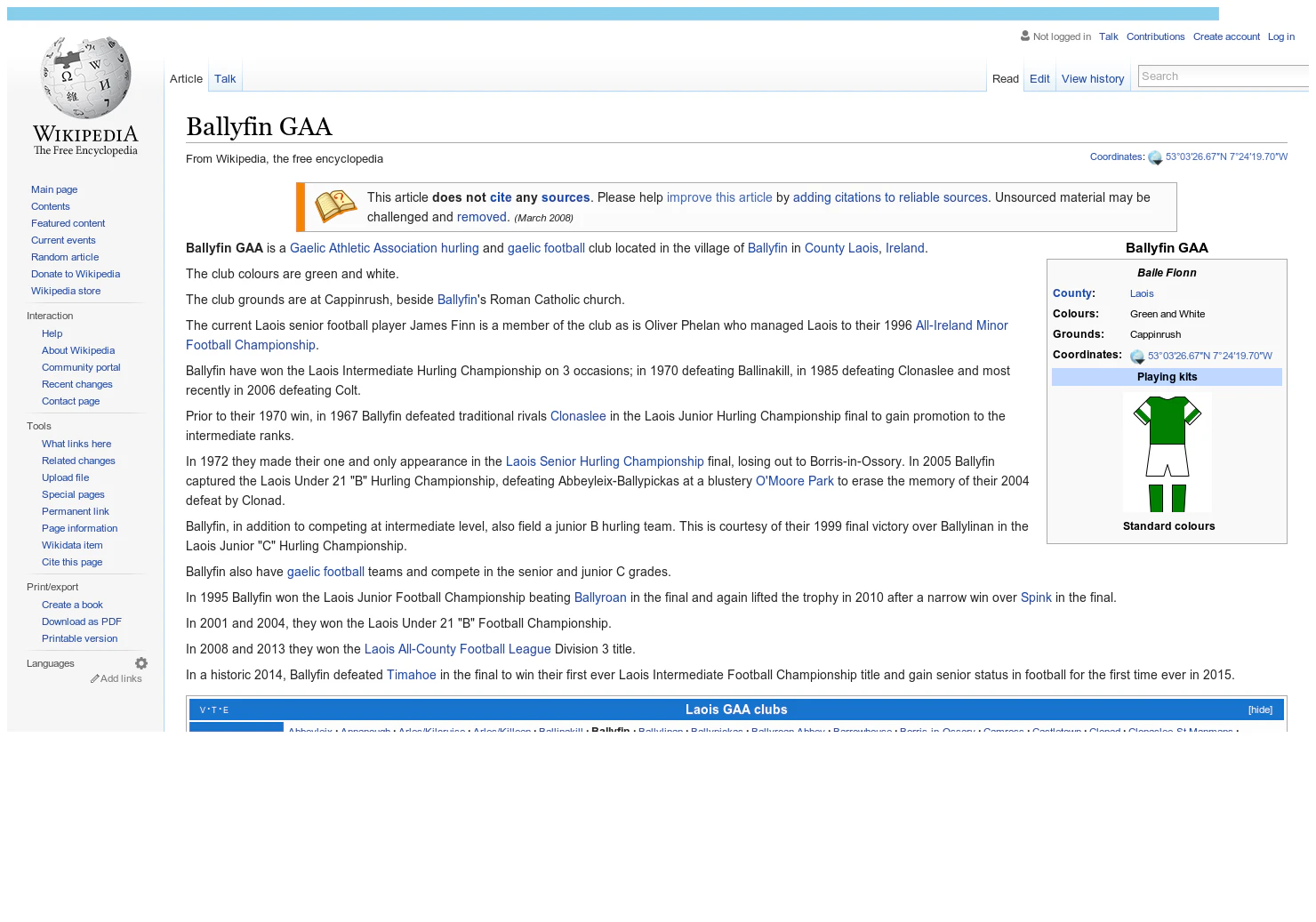Open the Edit tab
The image size is (1316, 922).
(1039, 79)
